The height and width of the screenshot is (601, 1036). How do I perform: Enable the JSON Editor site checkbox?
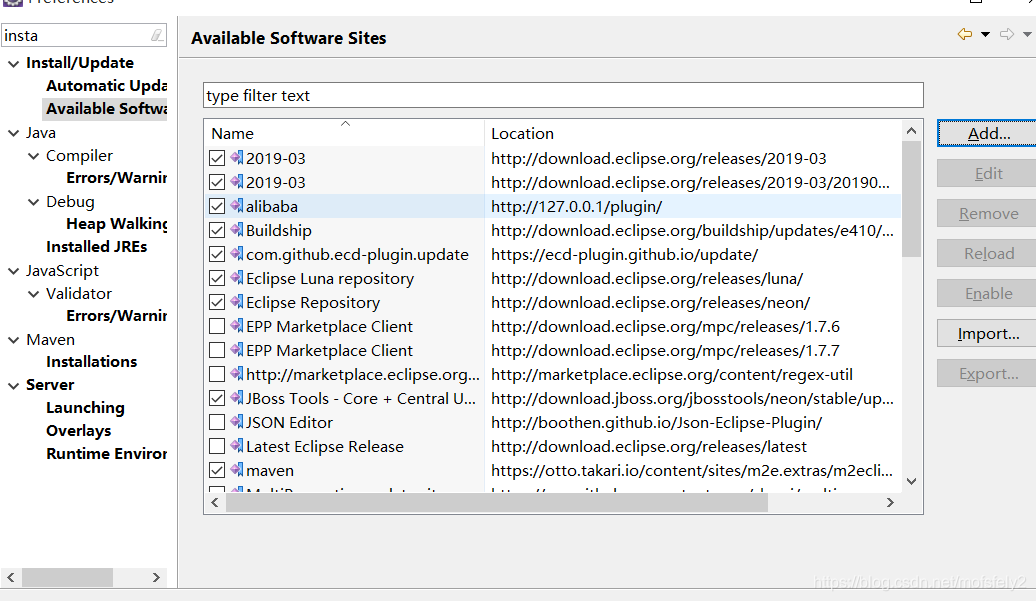click(x=217, y=422)
